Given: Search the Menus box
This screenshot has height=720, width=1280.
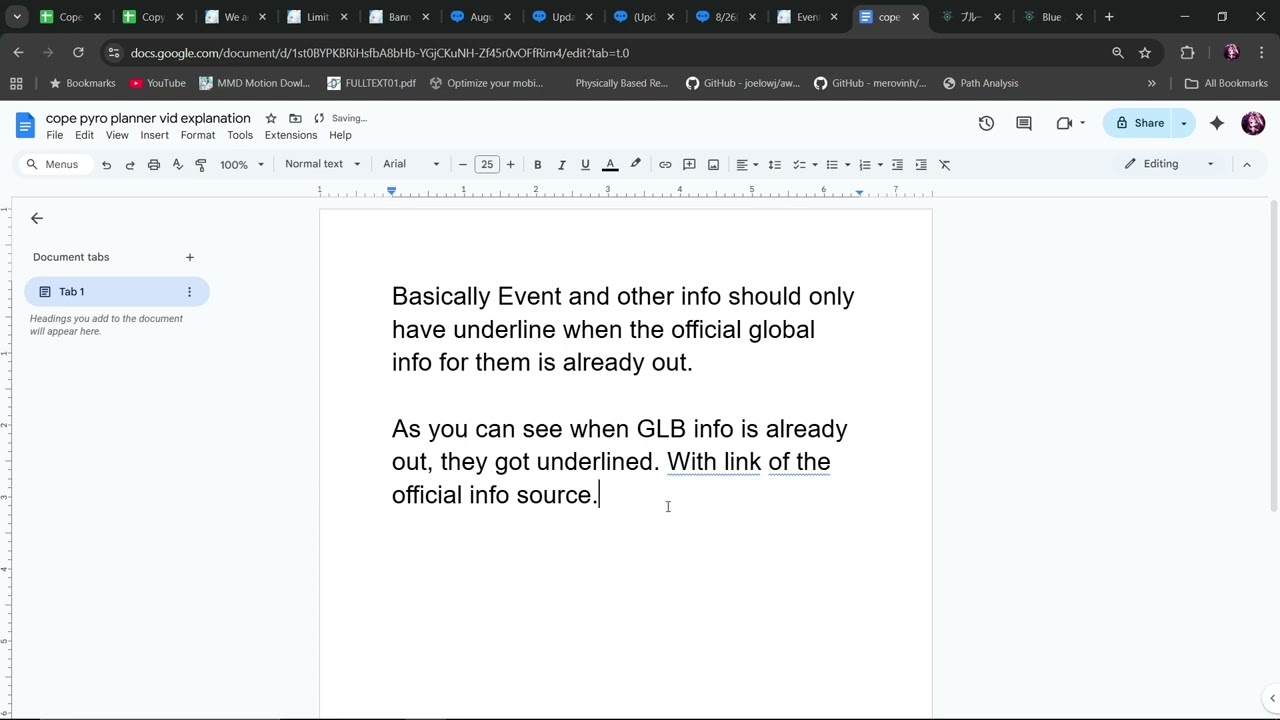Looking at the screenshot, I should (x=55, y=164).
